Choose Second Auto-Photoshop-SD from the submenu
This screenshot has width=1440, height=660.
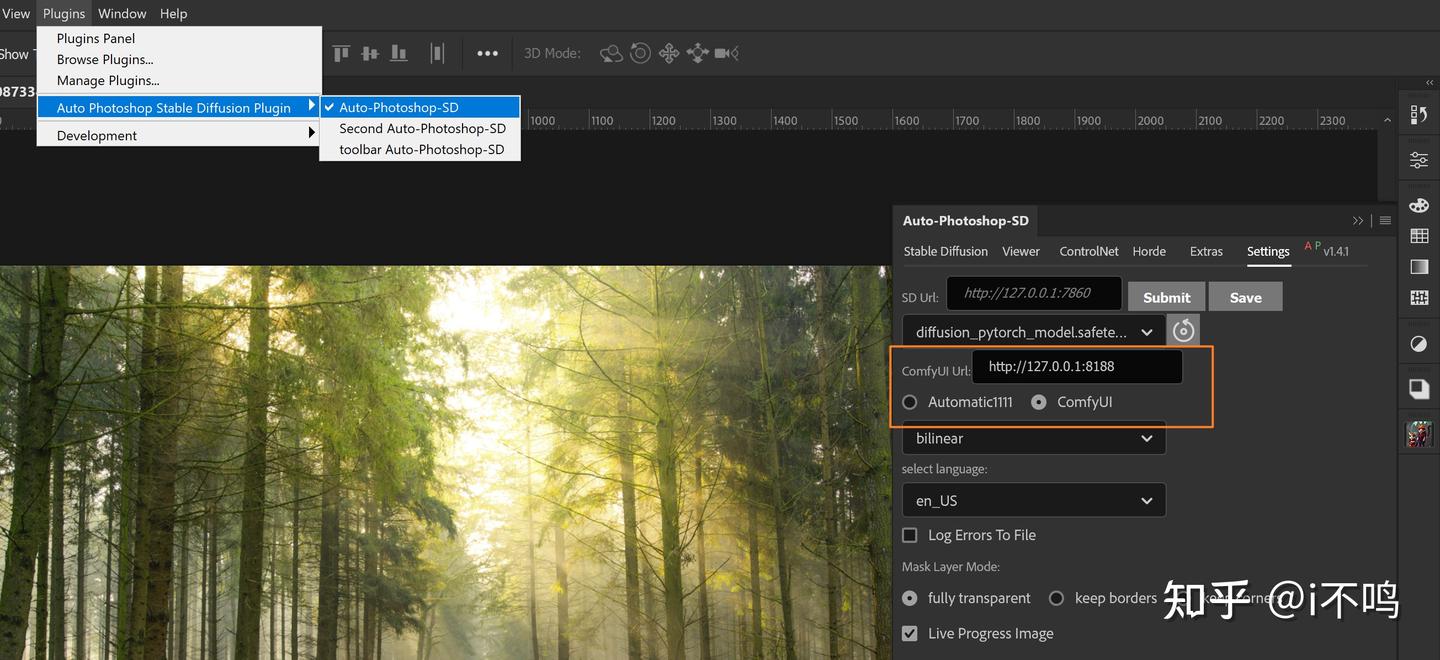(422, 128)
